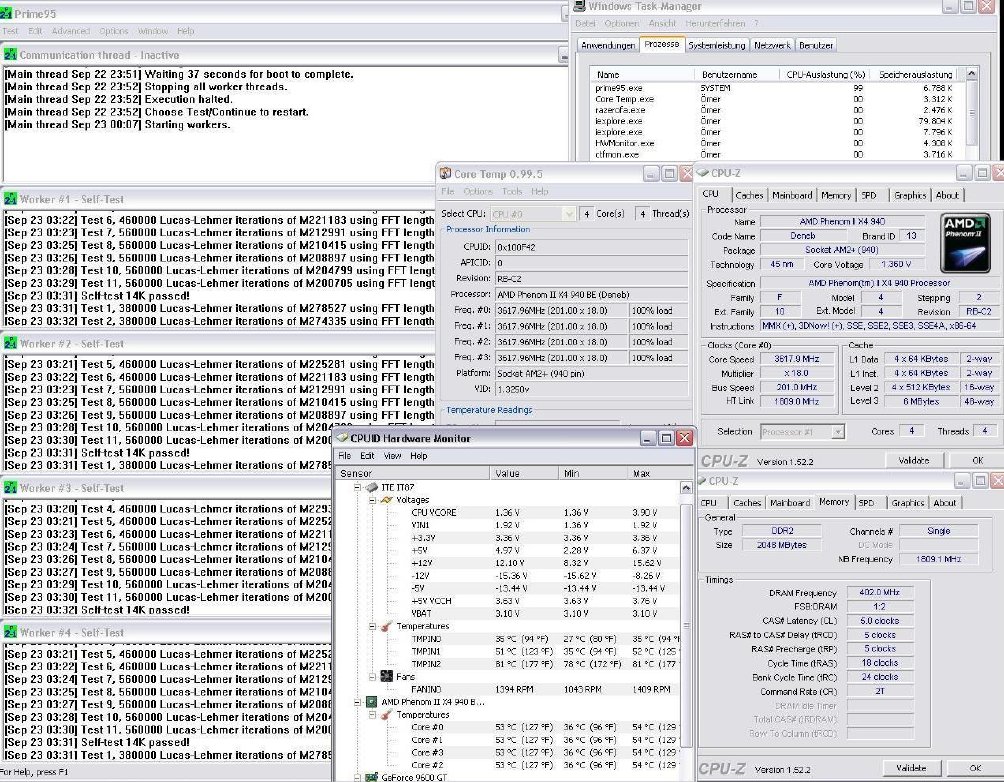Viewport: 1004px width, 782px height.
Task: Click the AMD Phenom II logo in CPU-Z
Action: click(965, 244)
